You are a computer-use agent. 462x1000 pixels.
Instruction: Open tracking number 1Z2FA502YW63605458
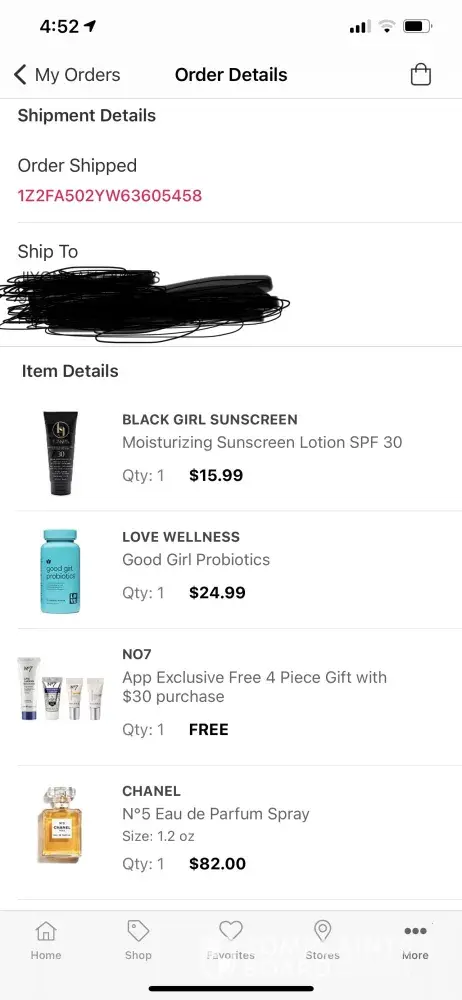click(110, 195)
